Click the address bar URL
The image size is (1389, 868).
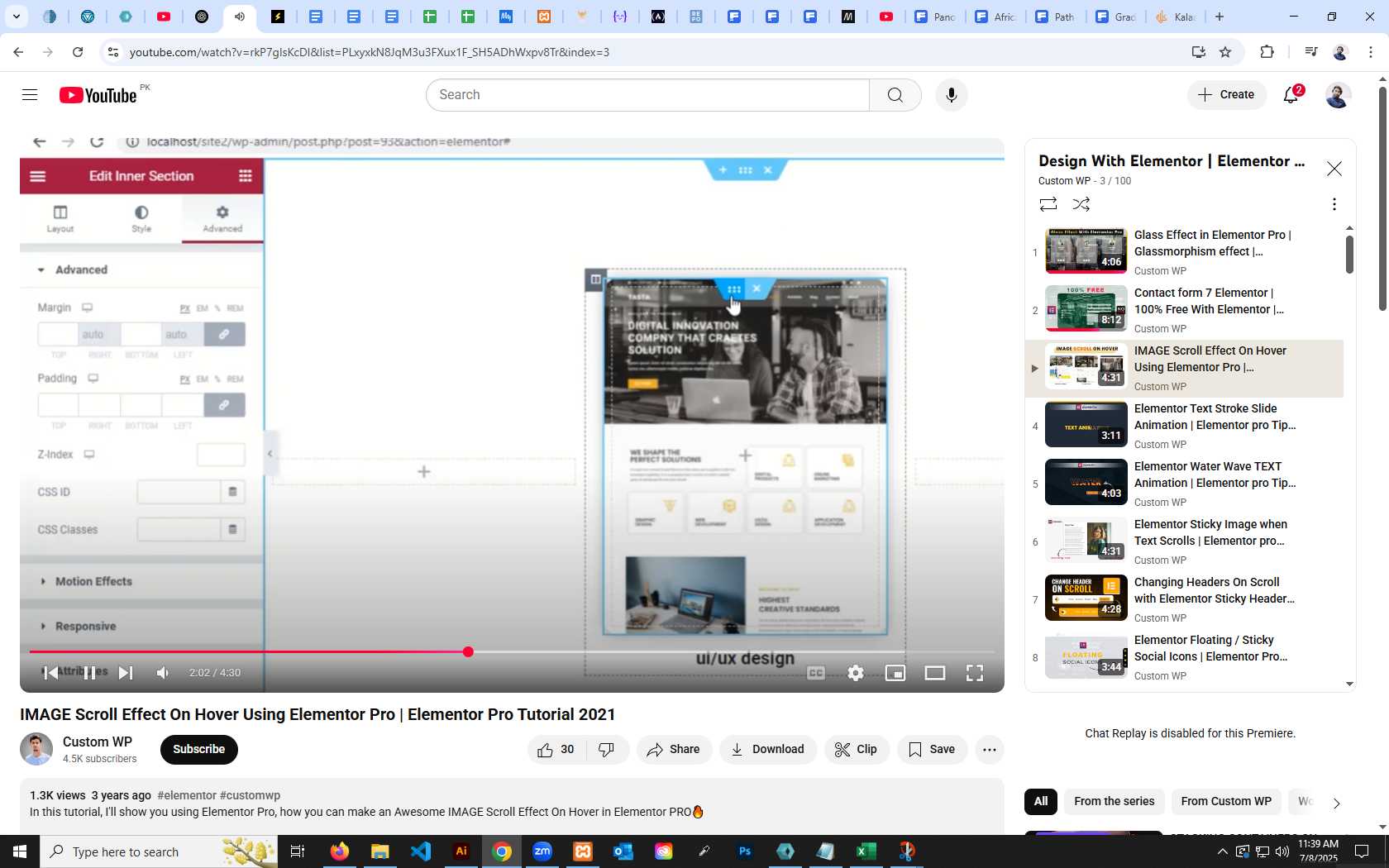[x=369, y=52]
